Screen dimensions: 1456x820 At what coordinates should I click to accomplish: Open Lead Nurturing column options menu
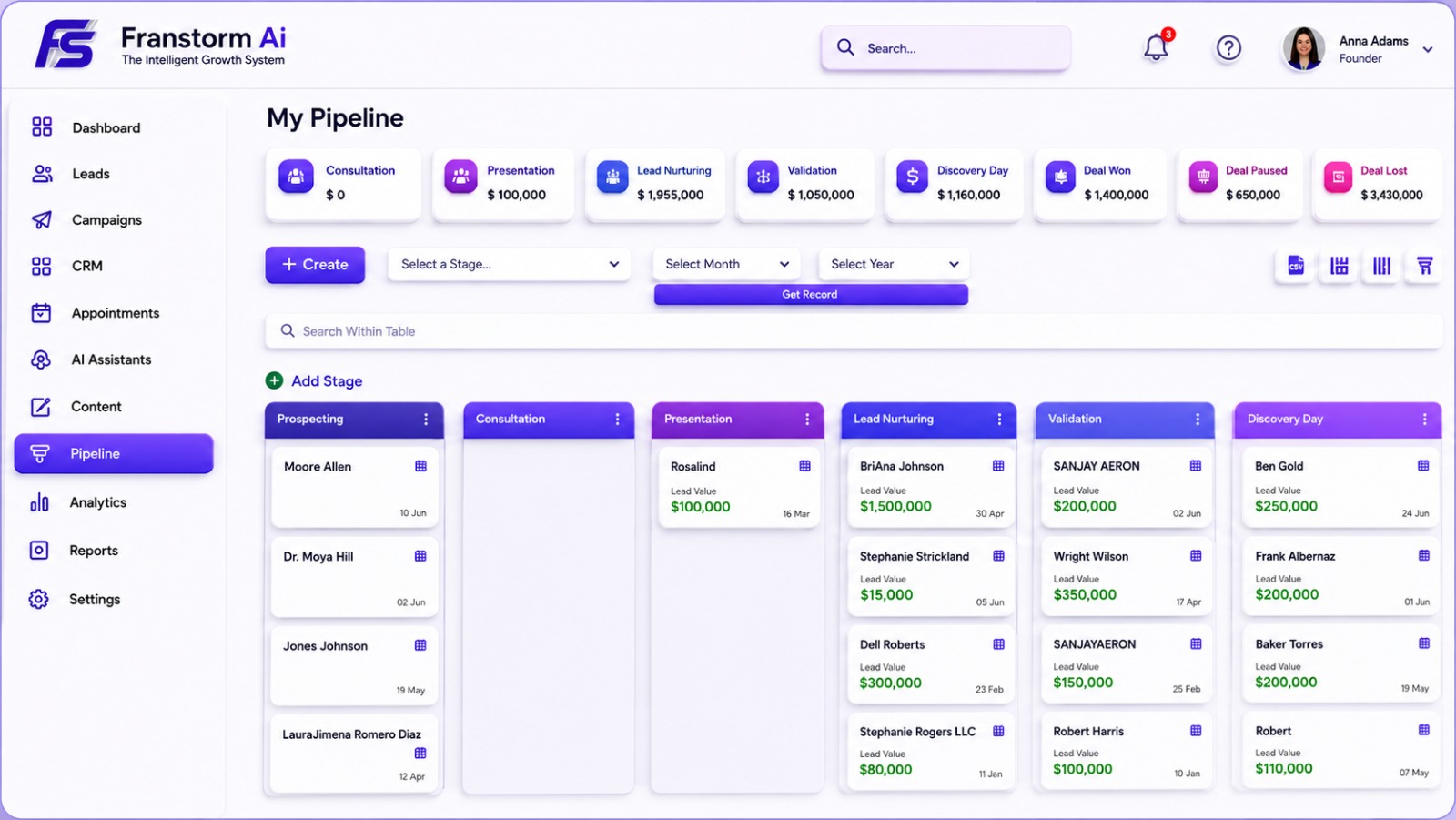pos(999,420)
